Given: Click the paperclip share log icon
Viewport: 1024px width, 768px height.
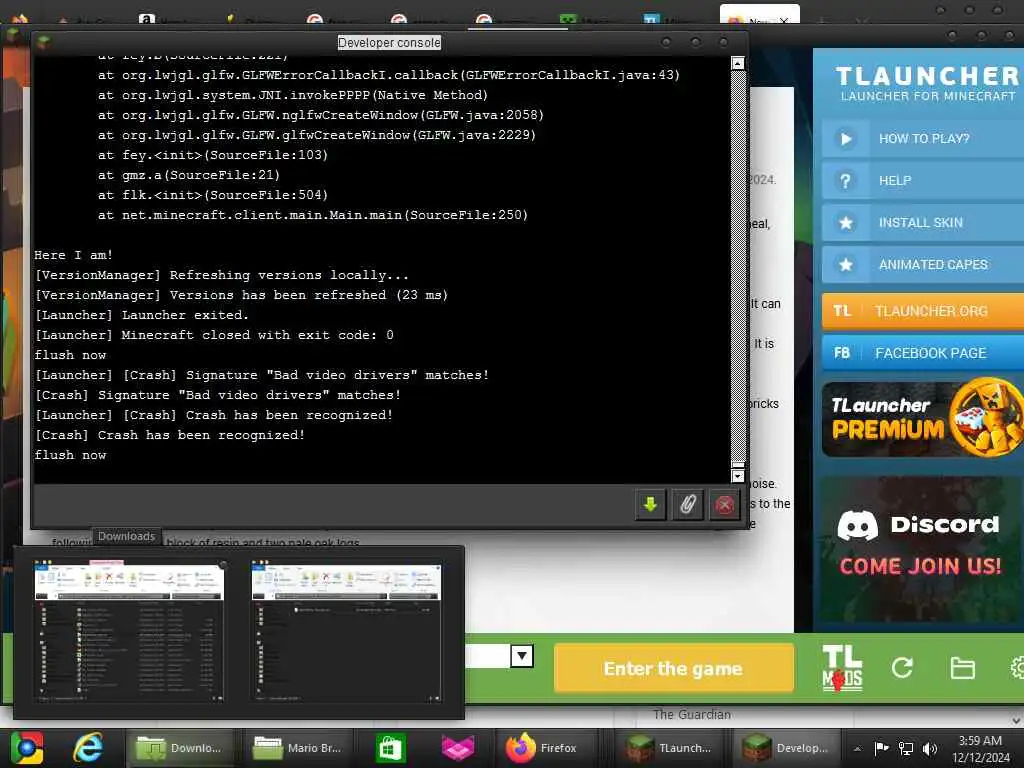Looking at the screenshot, I should [687, 504].
